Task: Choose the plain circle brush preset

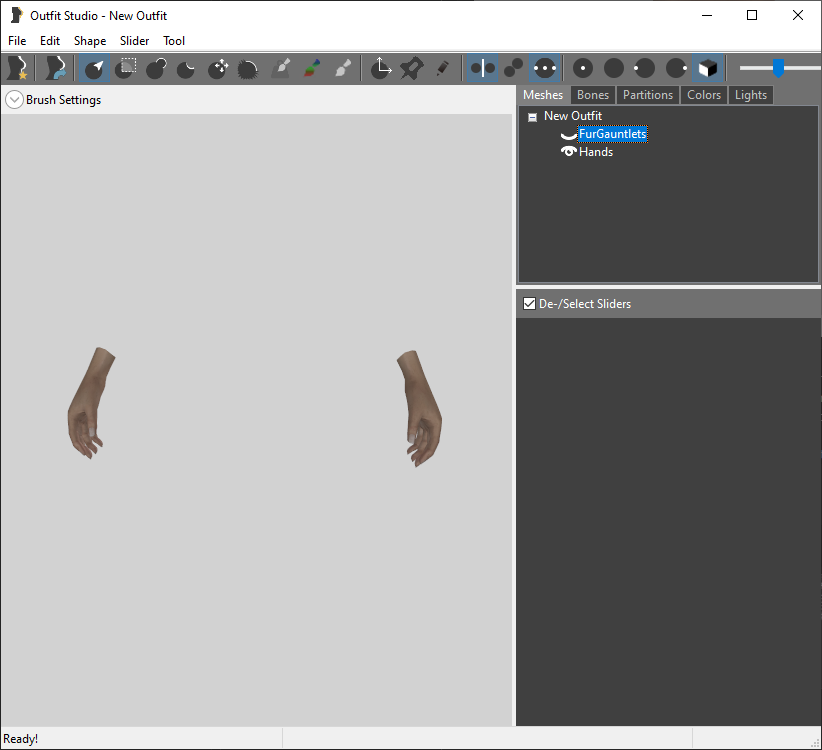Action: coord(614,68)
